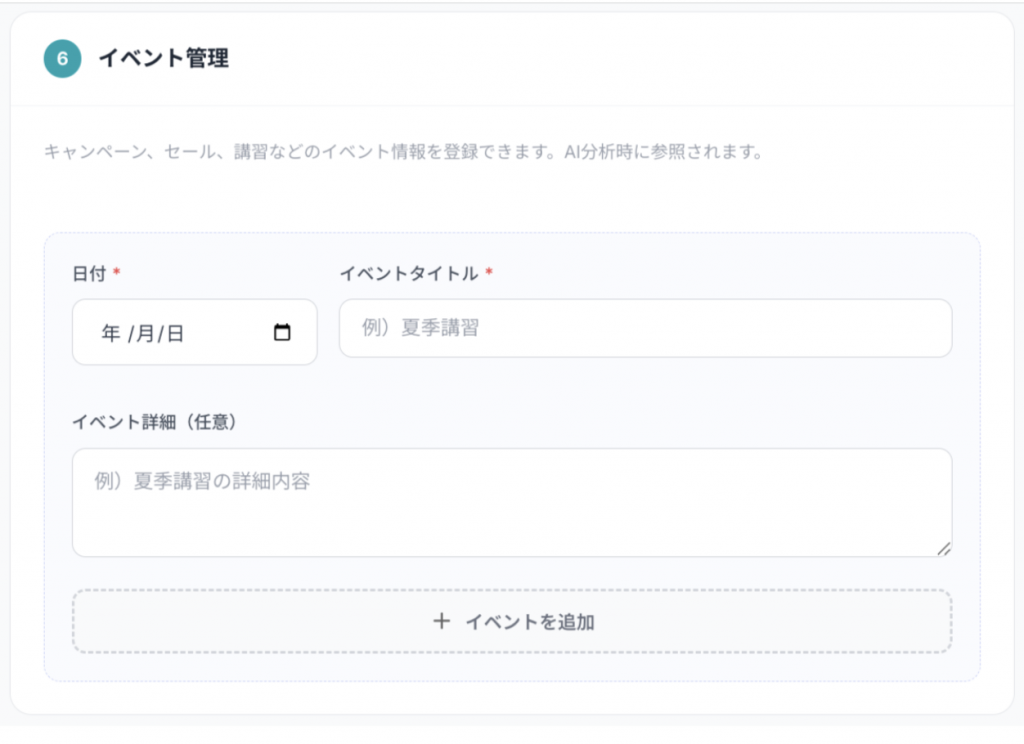The height and width of the screenshot is (744, 1024).
Task: Click the teal step 6 badge
Action: 62,59
